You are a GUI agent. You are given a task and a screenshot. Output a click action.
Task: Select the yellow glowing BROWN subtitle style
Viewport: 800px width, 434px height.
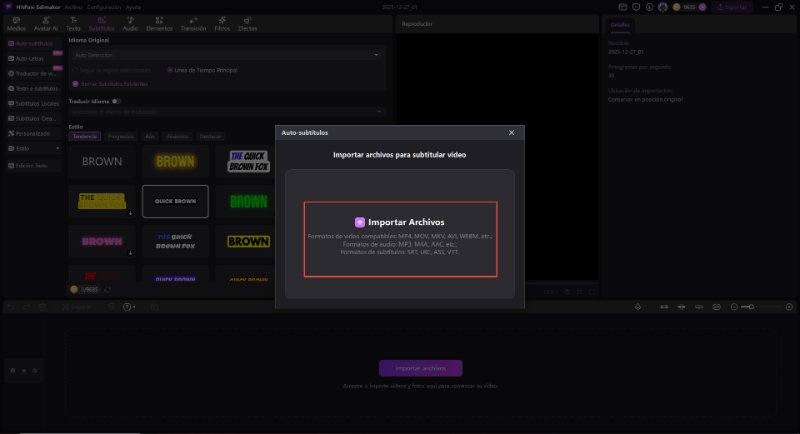pos(175,160)
